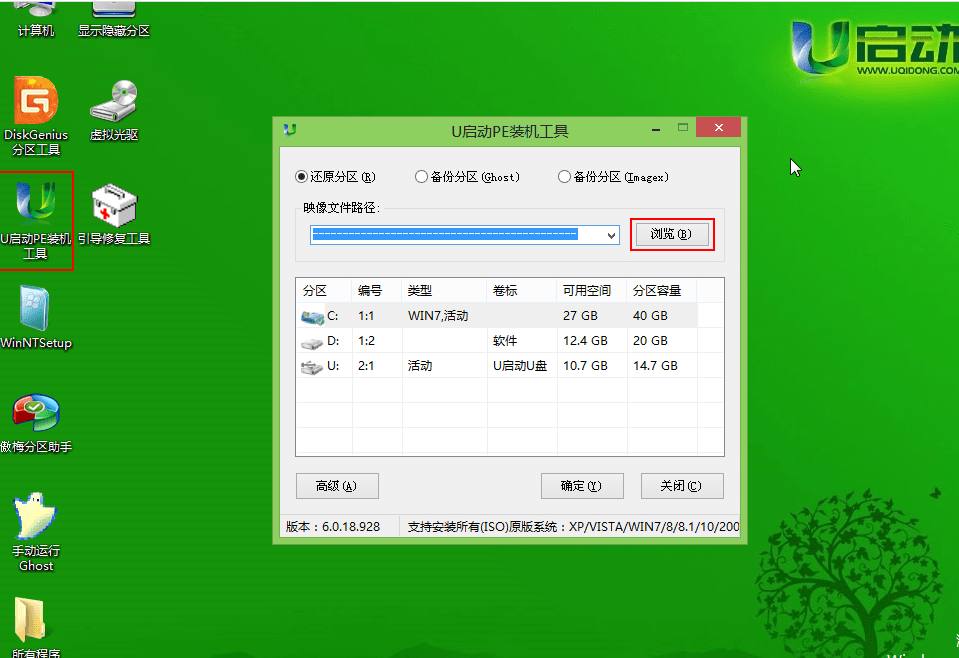The image size is (959, 658).
Task: Launch U启动PE装机工具 desktop shortcut
Action: pyautogui.click(x=35, y=220)
